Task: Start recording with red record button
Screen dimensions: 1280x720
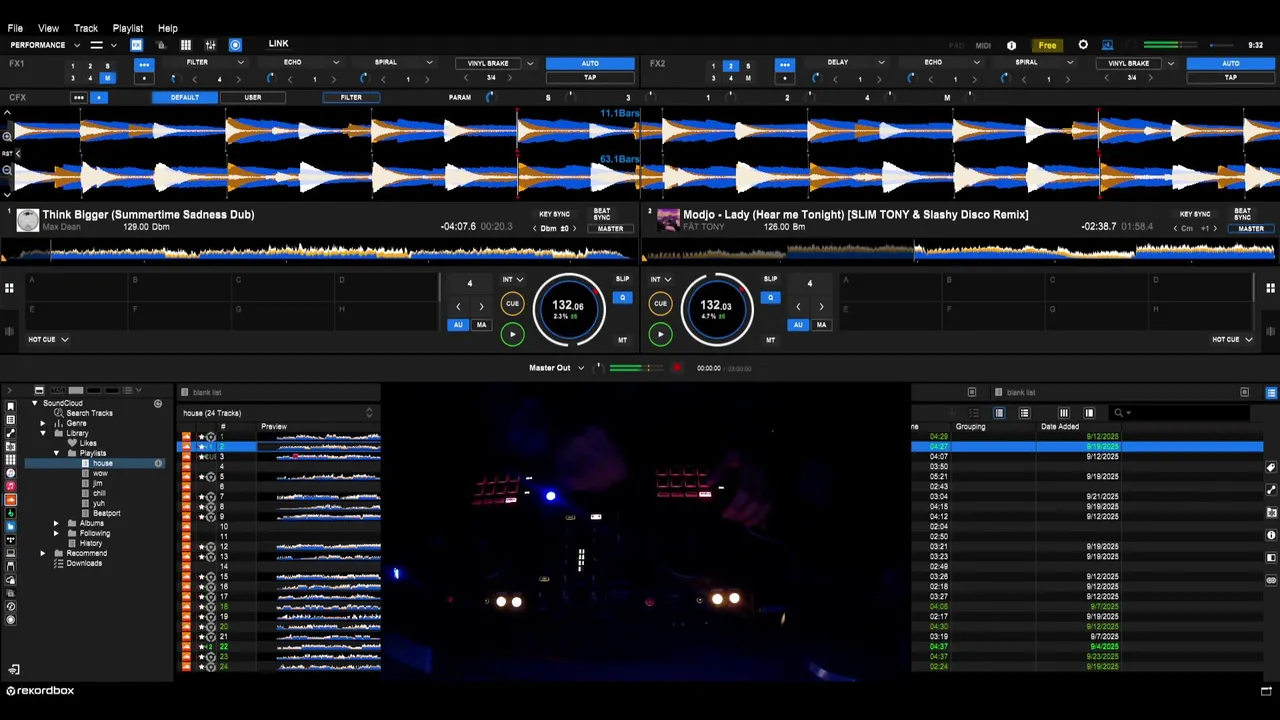Action: (x=677, y=368)
